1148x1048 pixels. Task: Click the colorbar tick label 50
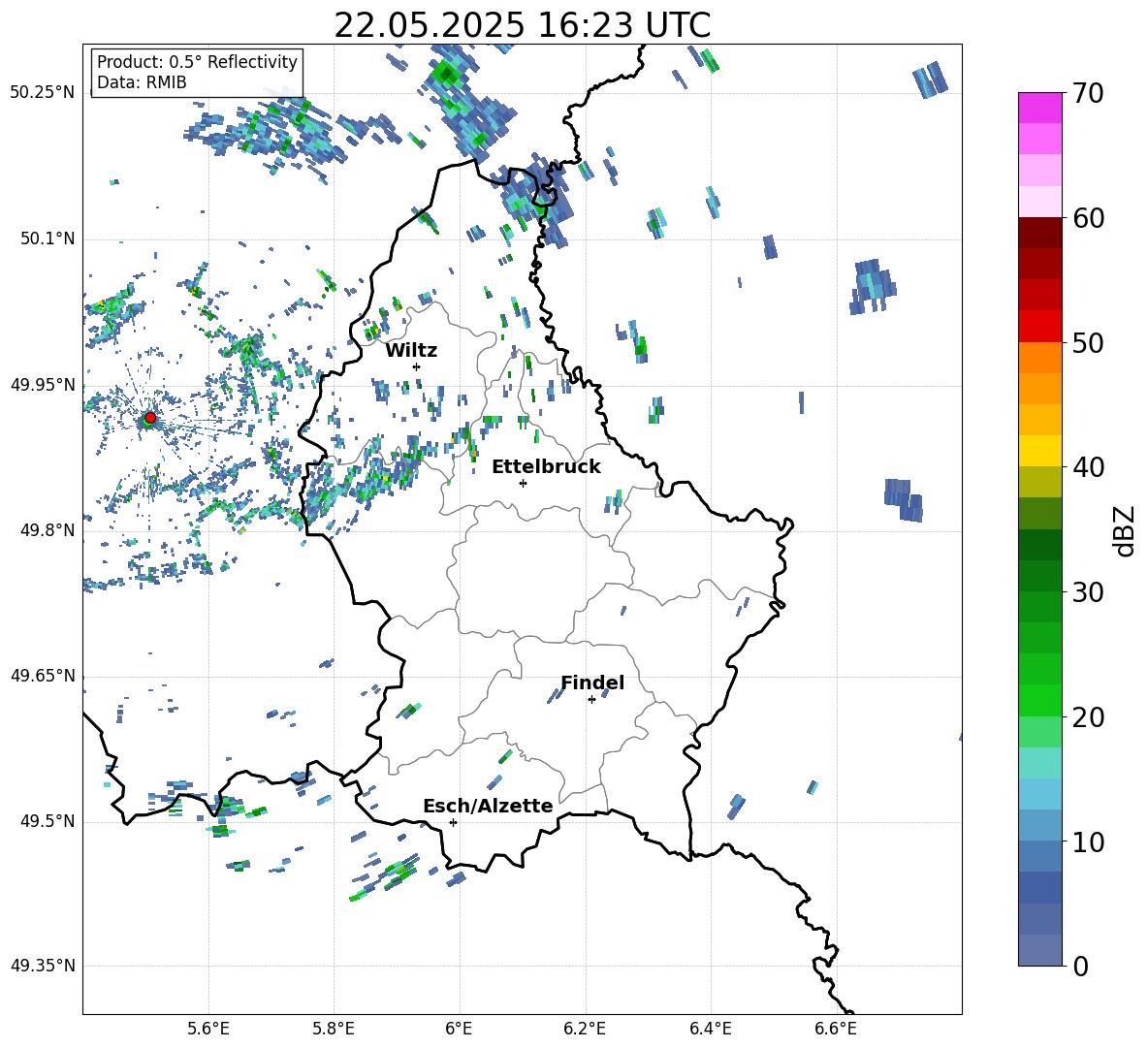tap(1088, 343)
